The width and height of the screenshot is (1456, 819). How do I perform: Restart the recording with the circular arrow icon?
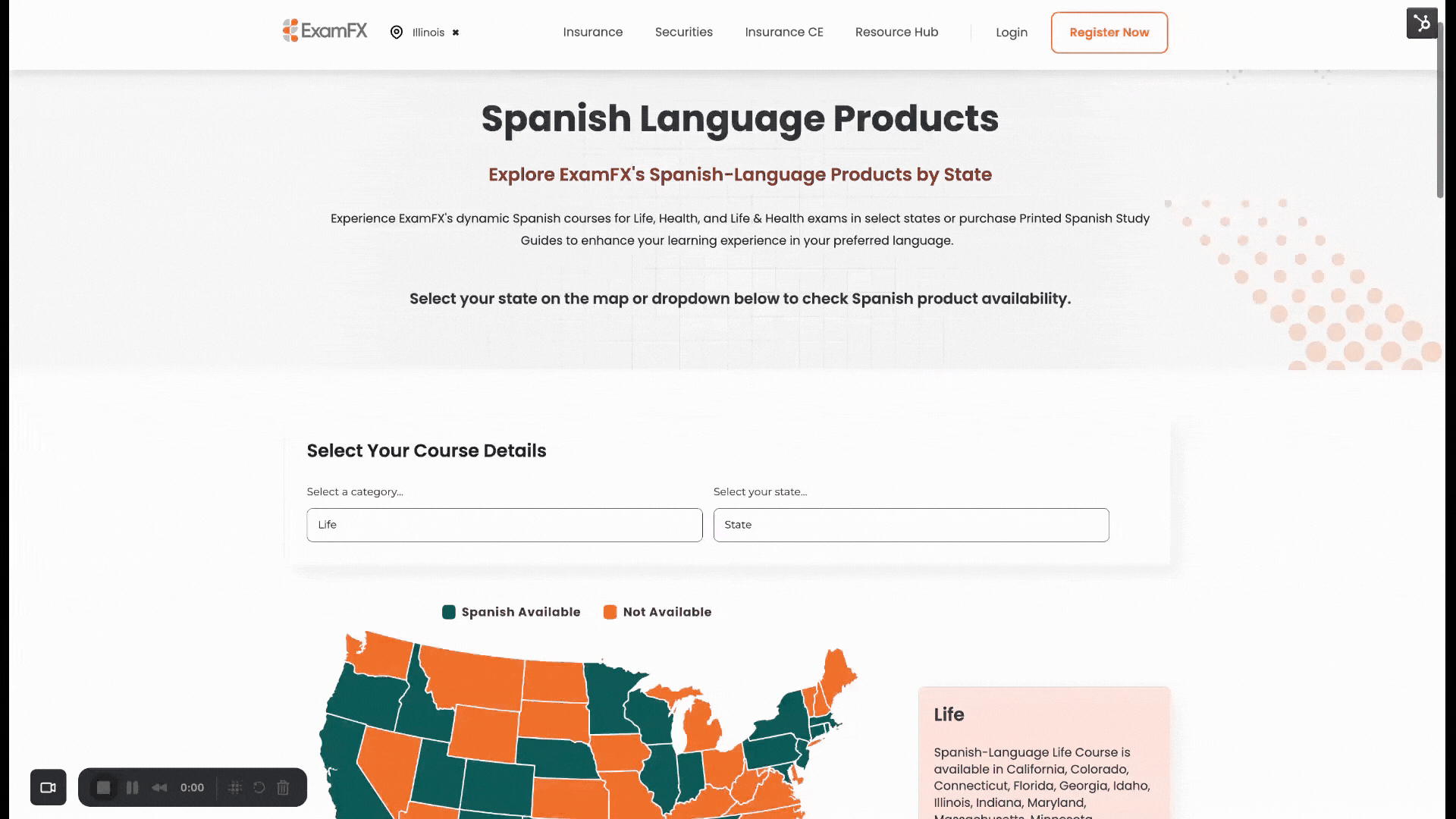(259, 787)
